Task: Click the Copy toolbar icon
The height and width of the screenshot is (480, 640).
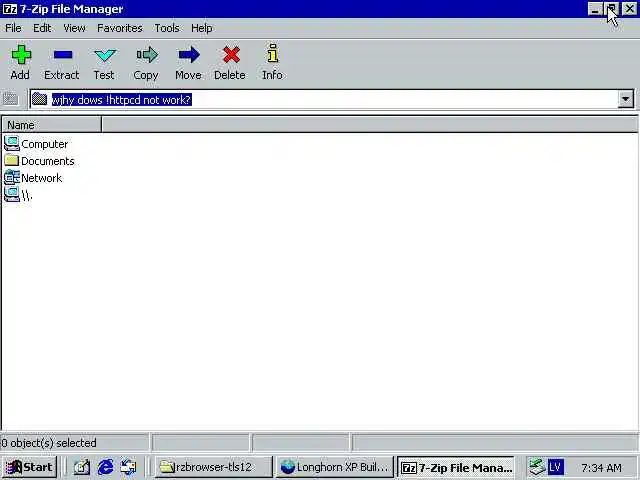Action: [x=147, y=55]
